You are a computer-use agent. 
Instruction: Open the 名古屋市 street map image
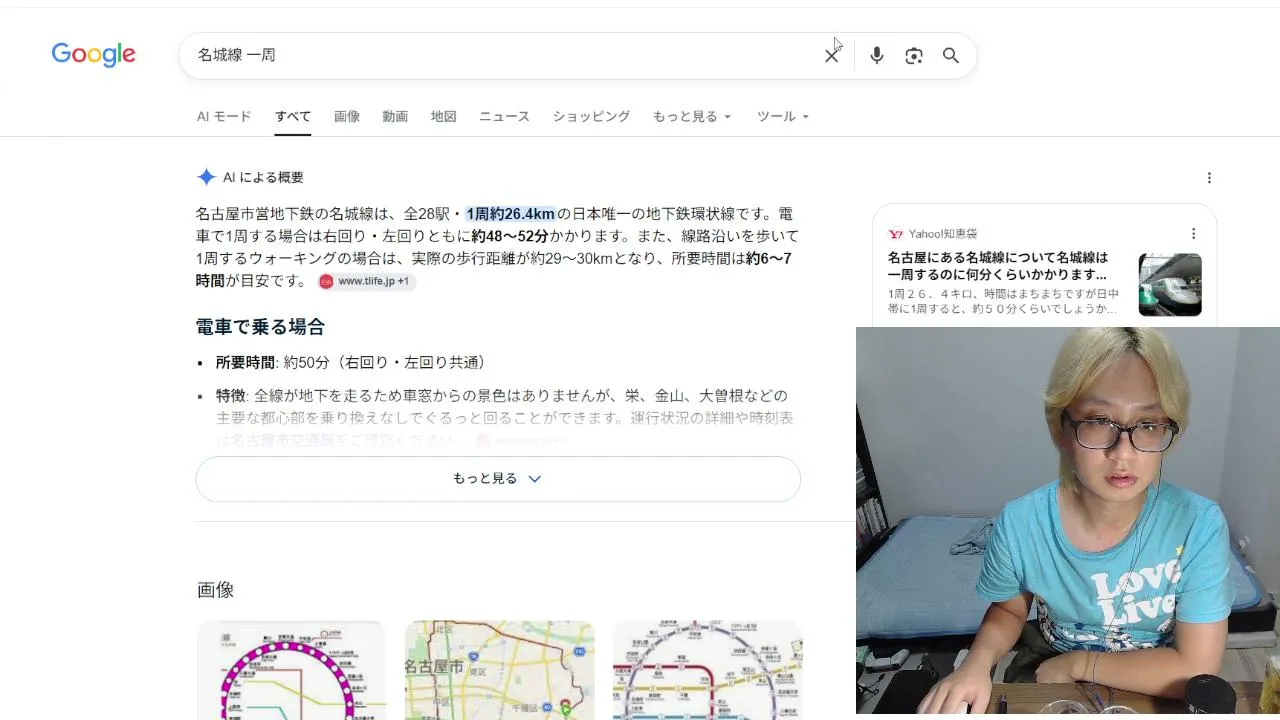click(x=499, y=670)
